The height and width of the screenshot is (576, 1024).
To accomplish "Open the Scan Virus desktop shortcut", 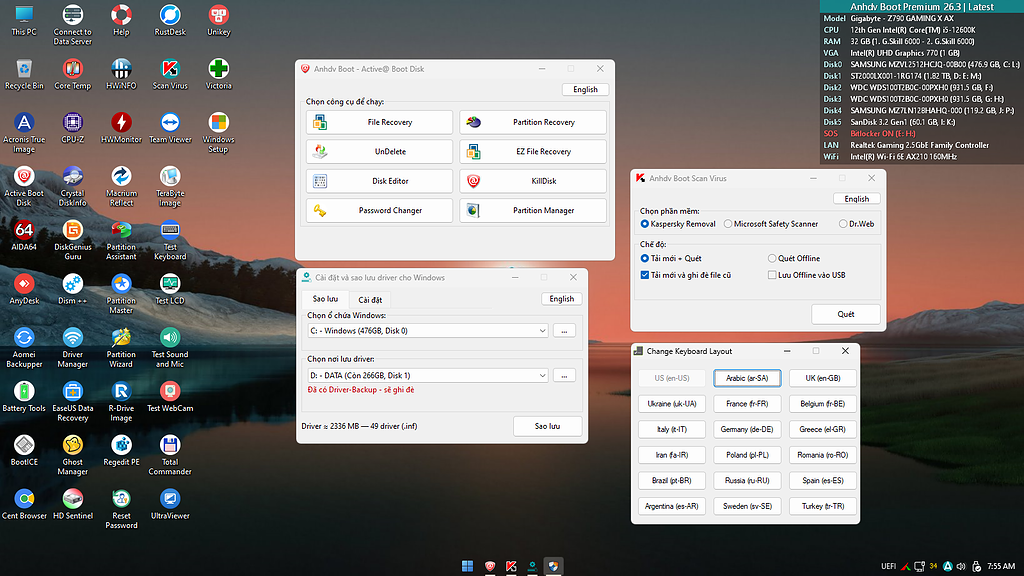I will click(170, 74).
